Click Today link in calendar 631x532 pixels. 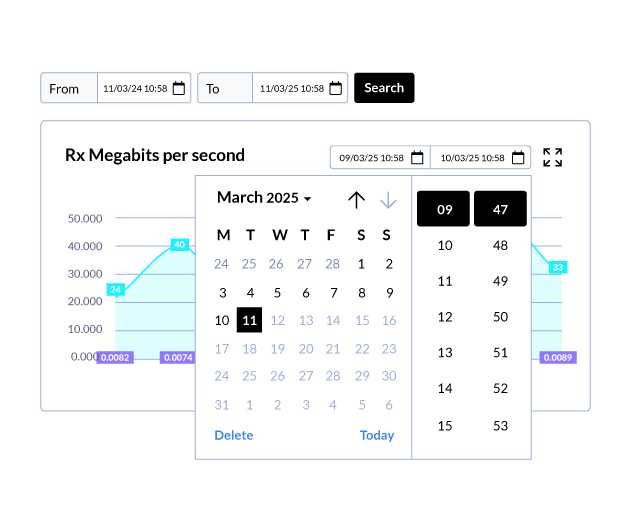coord(377,435)
